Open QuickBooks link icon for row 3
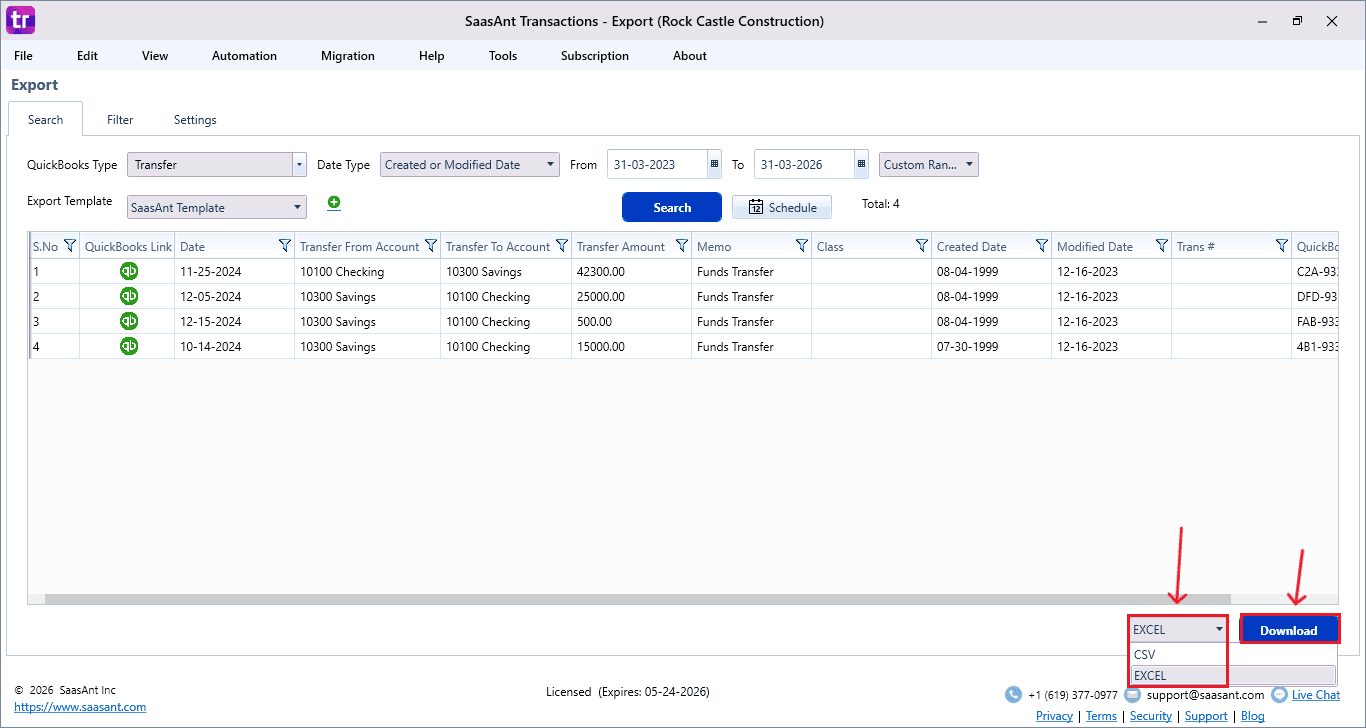The width and height of the screenshot is (1366, 728). [129, 321]
